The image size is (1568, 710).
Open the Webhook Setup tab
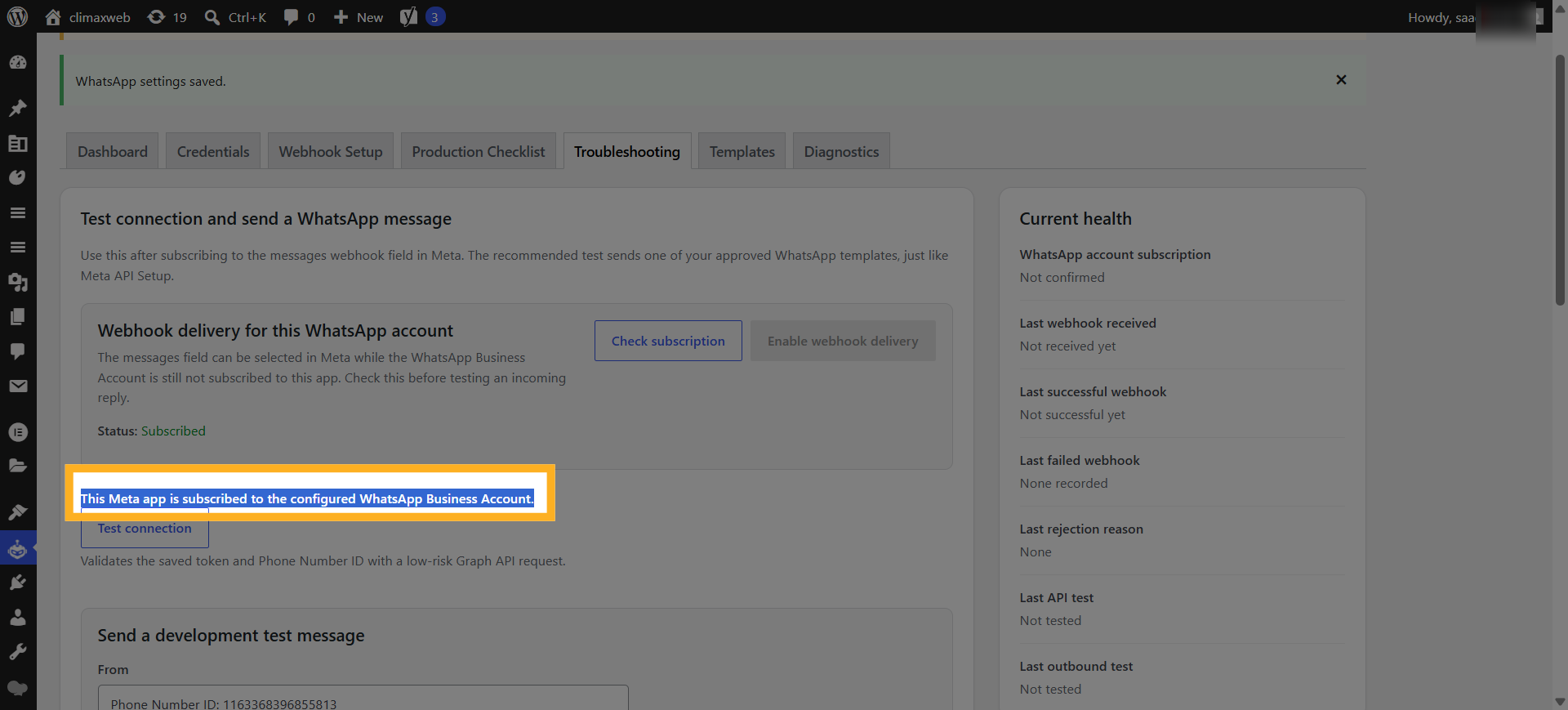pos(331,151)
